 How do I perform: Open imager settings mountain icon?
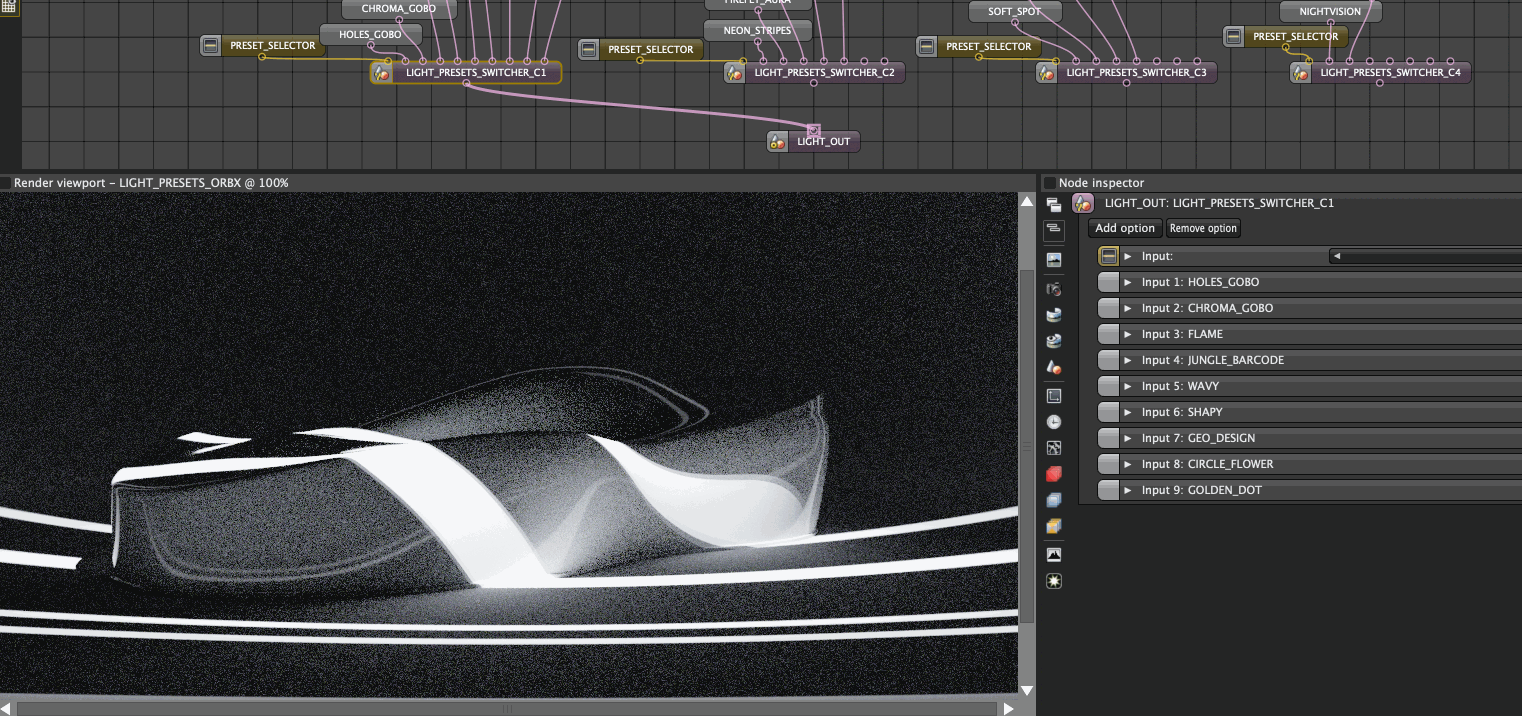pyautogui.click(x=1054, y=555)
